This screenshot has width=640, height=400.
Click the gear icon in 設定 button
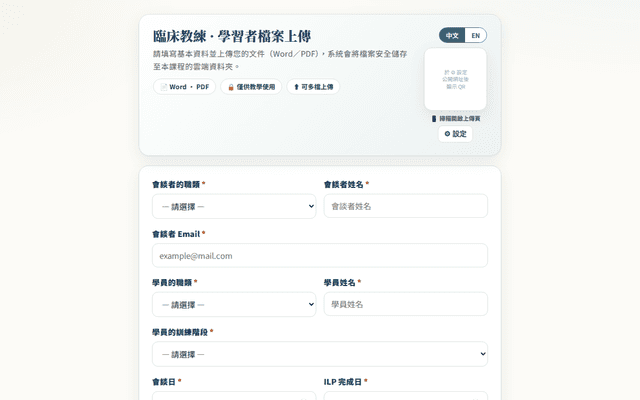coord(447,134)
